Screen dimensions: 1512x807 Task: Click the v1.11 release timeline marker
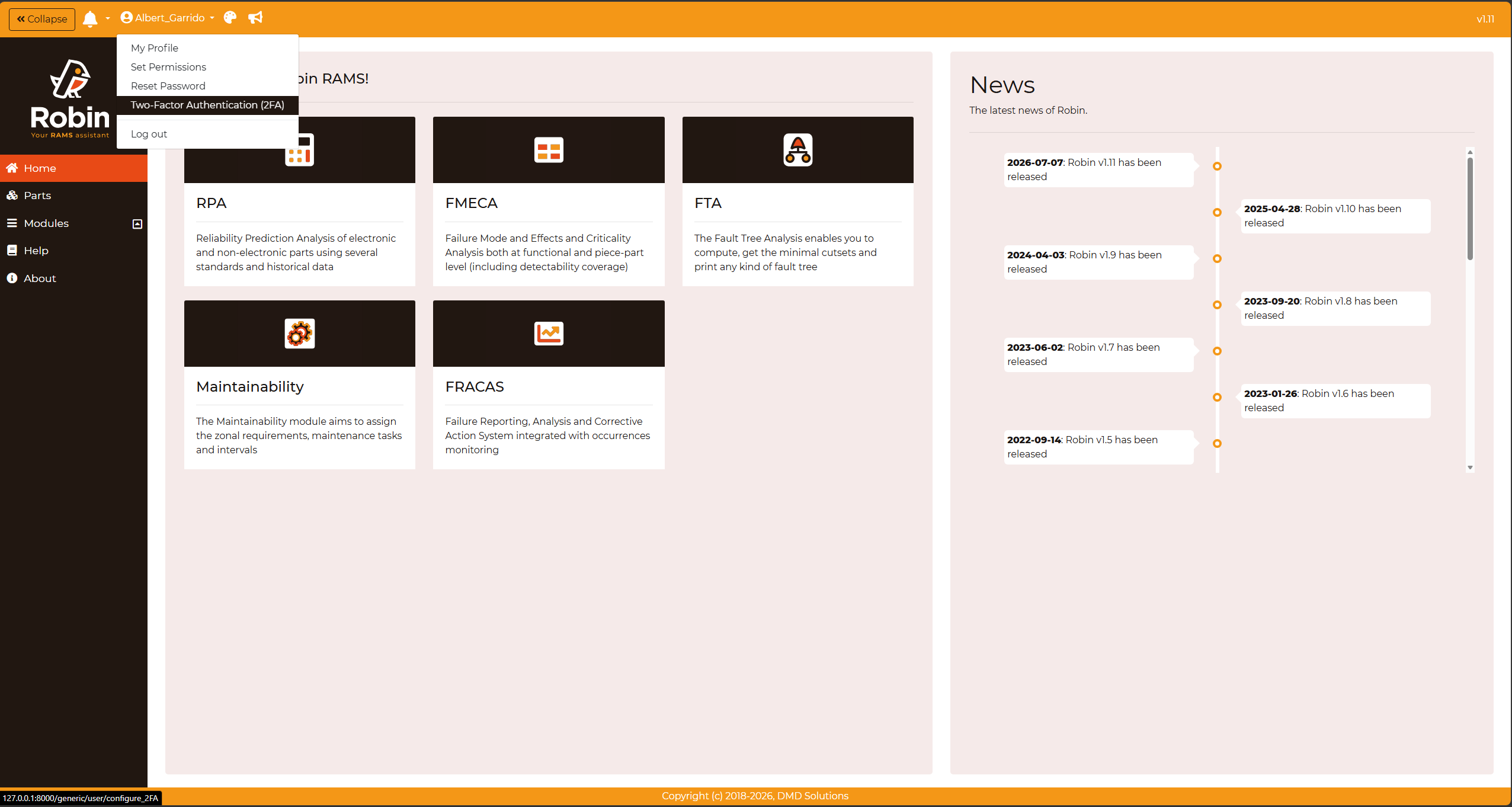tap(1217, 166)
